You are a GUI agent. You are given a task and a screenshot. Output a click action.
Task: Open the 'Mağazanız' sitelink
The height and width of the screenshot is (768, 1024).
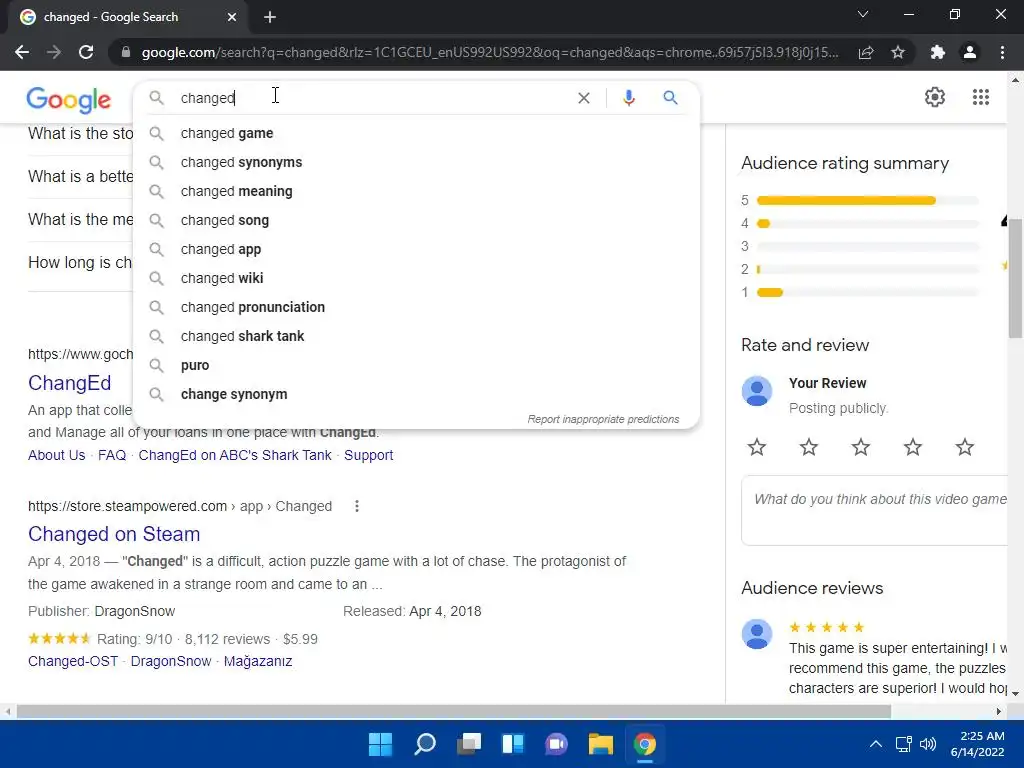click(258, 661)
